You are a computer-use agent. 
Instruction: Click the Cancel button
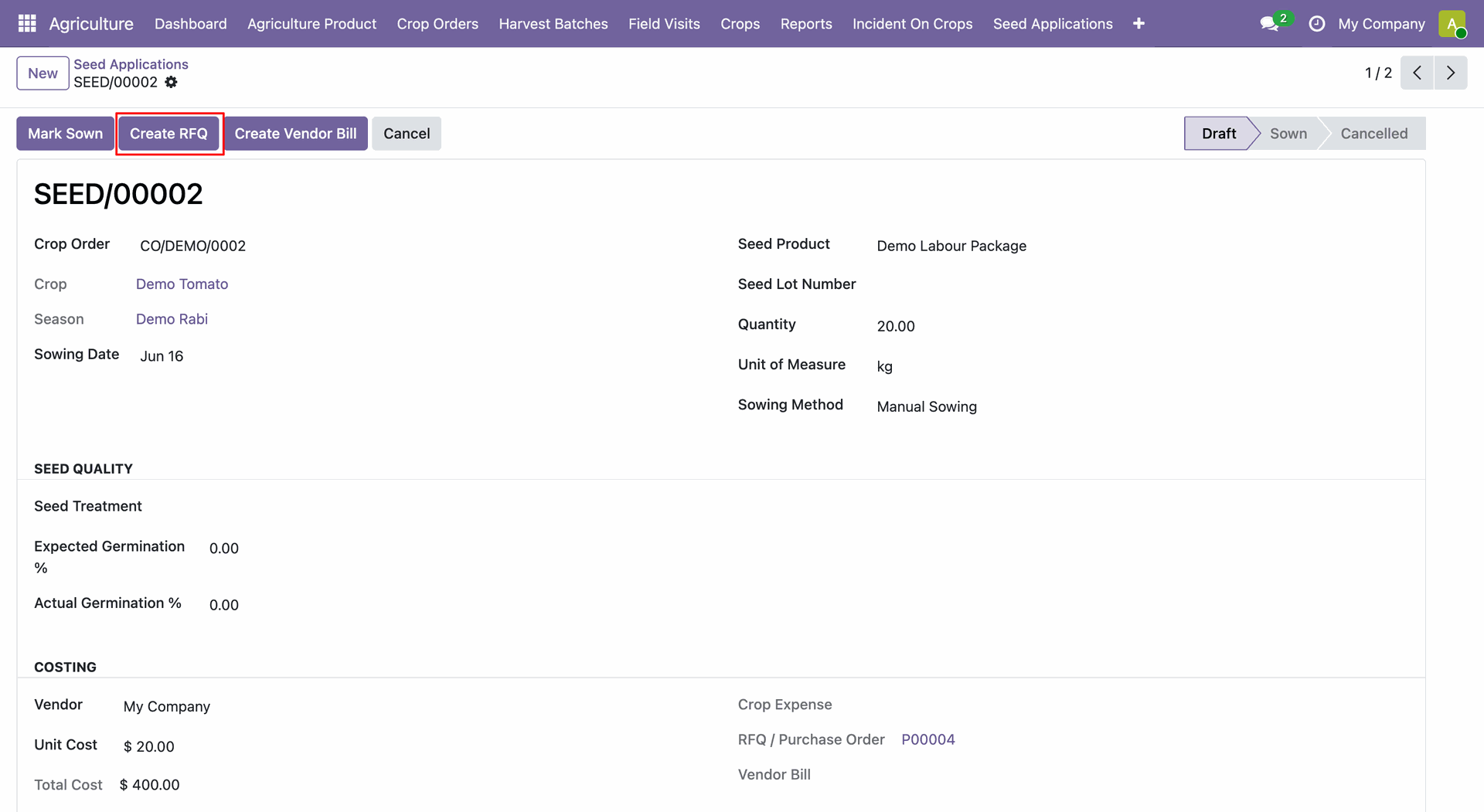click(407, 134)
